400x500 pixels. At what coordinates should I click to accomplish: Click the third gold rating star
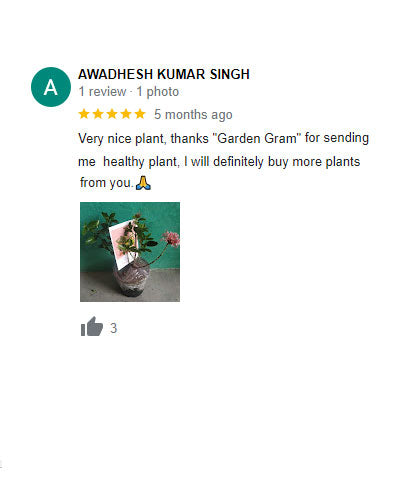(x=112, y=114)
